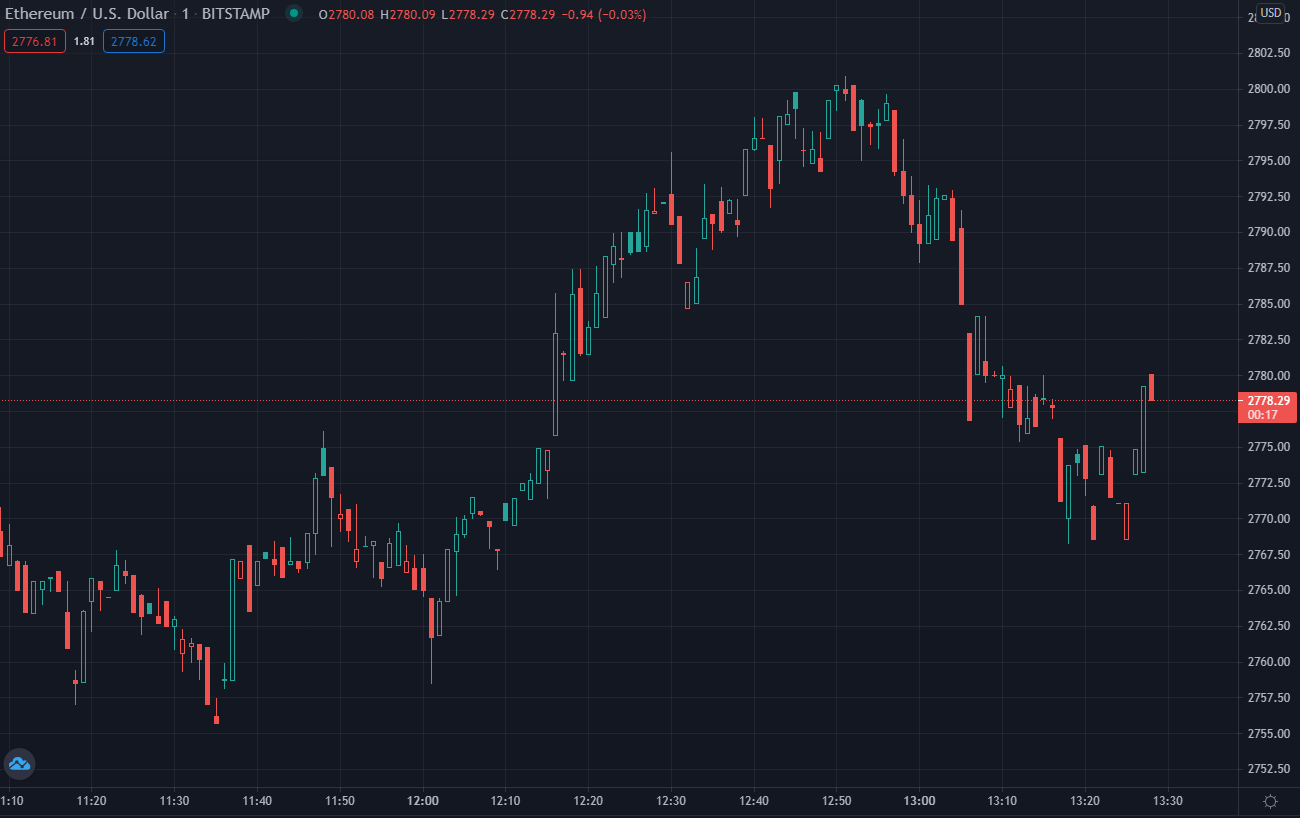This screenshot has height=818, width=1300.
Task: Click the 11:20 time axis label
Action: coord(91,801)
